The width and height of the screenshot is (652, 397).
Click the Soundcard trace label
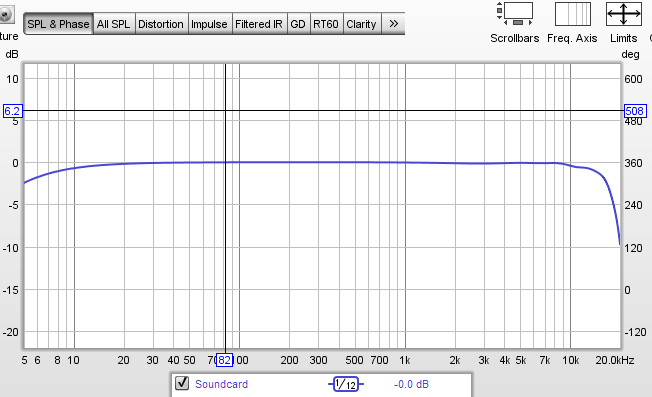[222, 384]
